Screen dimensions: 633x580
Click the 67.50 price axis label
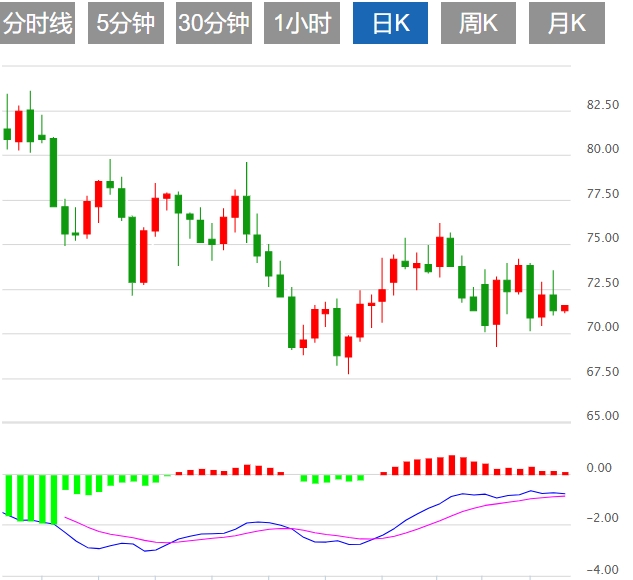(603, 372)
